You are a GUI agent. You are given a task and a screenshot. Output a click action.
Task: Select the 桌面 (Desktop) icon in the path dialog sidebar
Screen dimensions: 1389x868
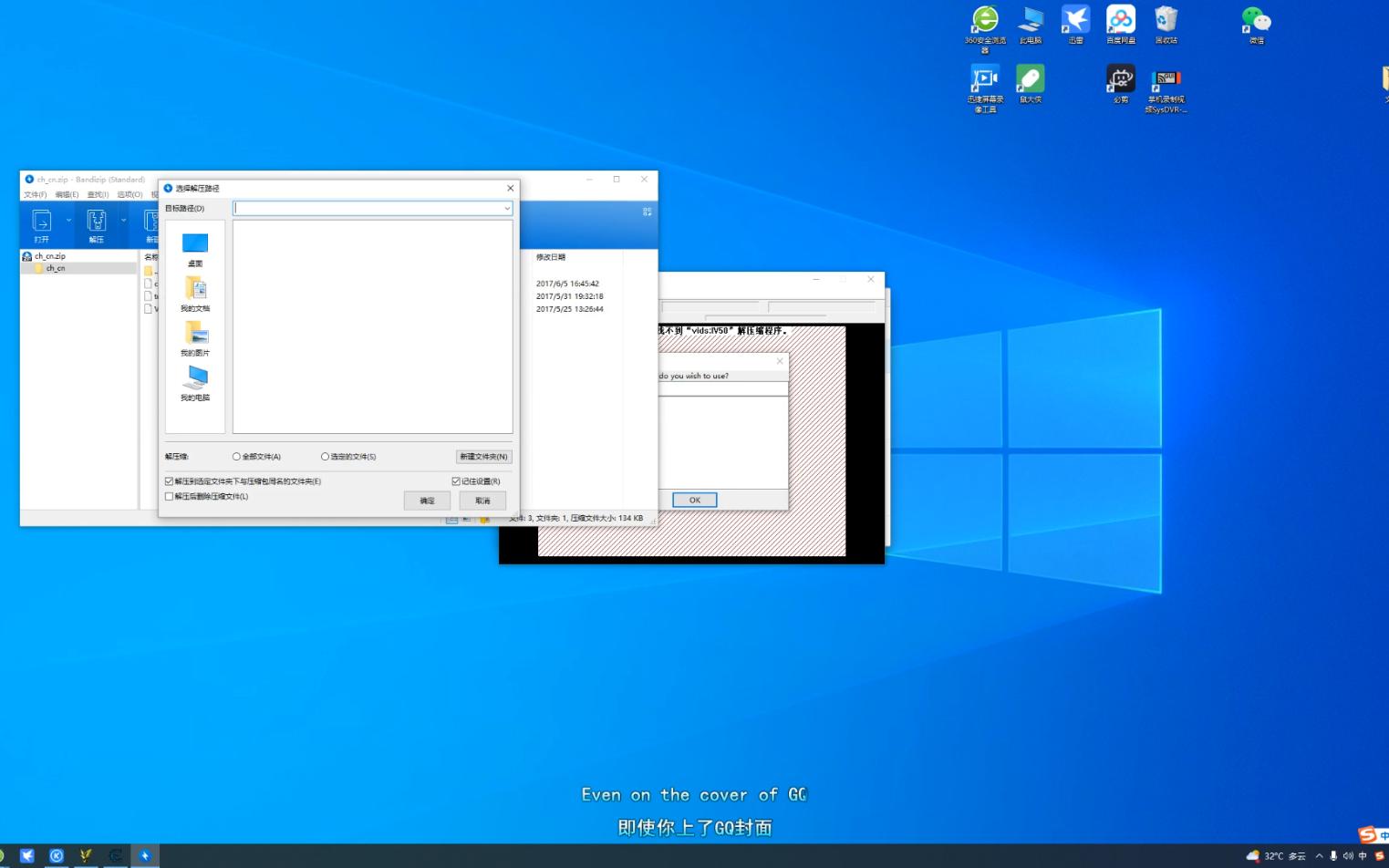[x=195, y=246]
